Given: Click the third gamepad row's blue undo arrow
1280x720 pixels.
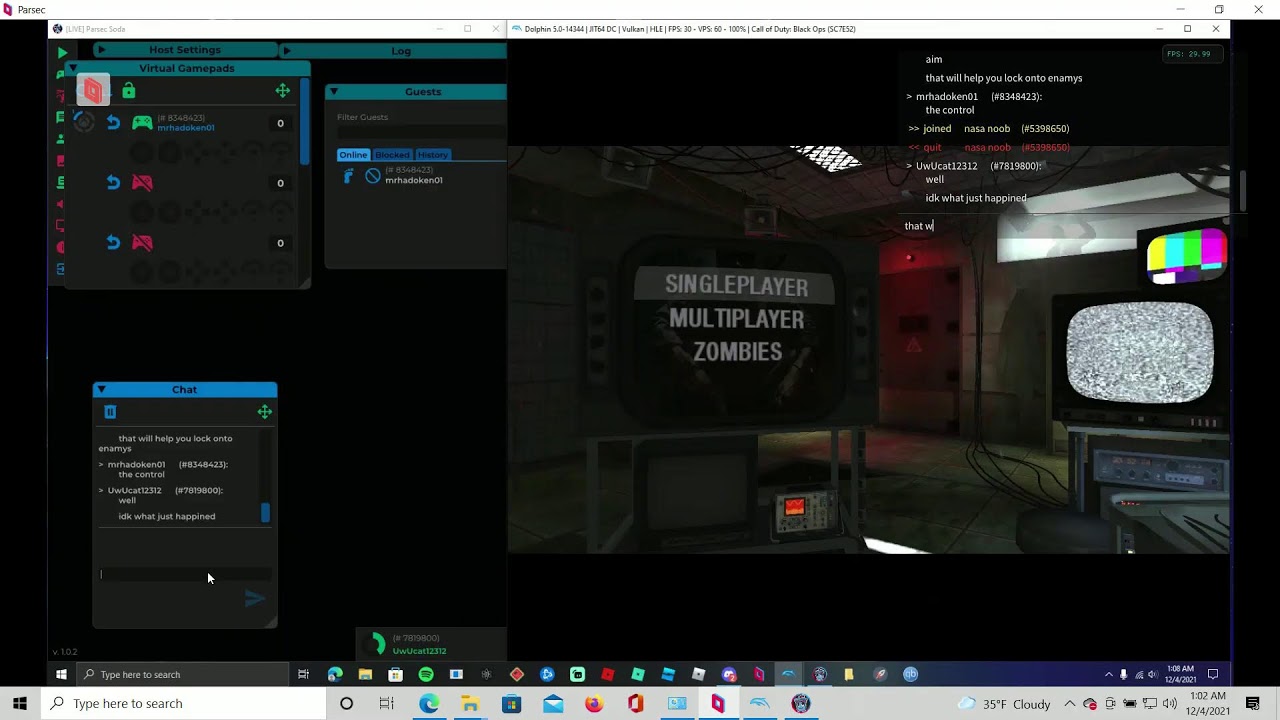Looking at the screenshot, I should point(113,243).
